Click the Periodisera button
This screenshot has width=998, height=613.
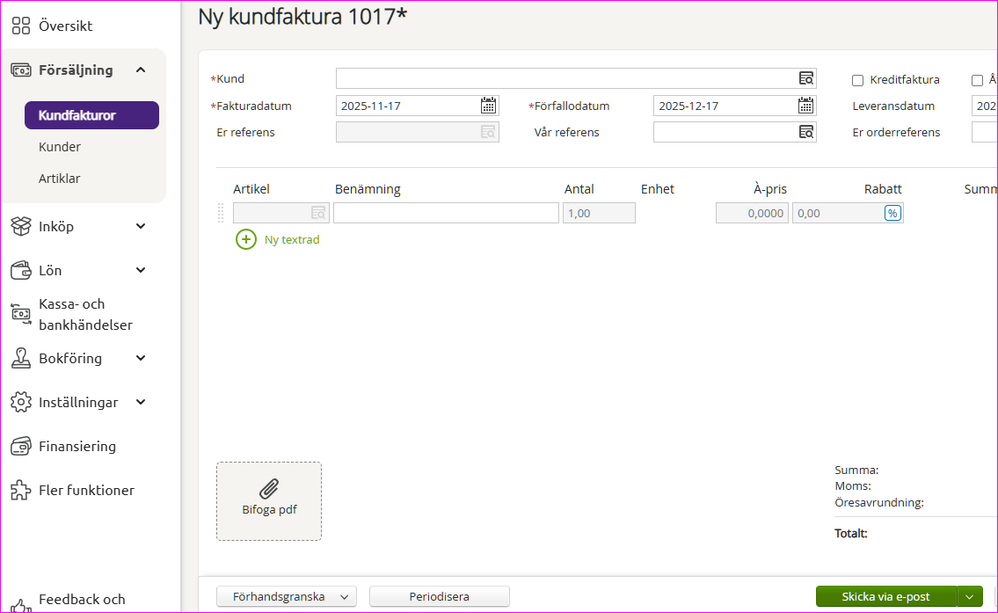click(x=439, y=596)
